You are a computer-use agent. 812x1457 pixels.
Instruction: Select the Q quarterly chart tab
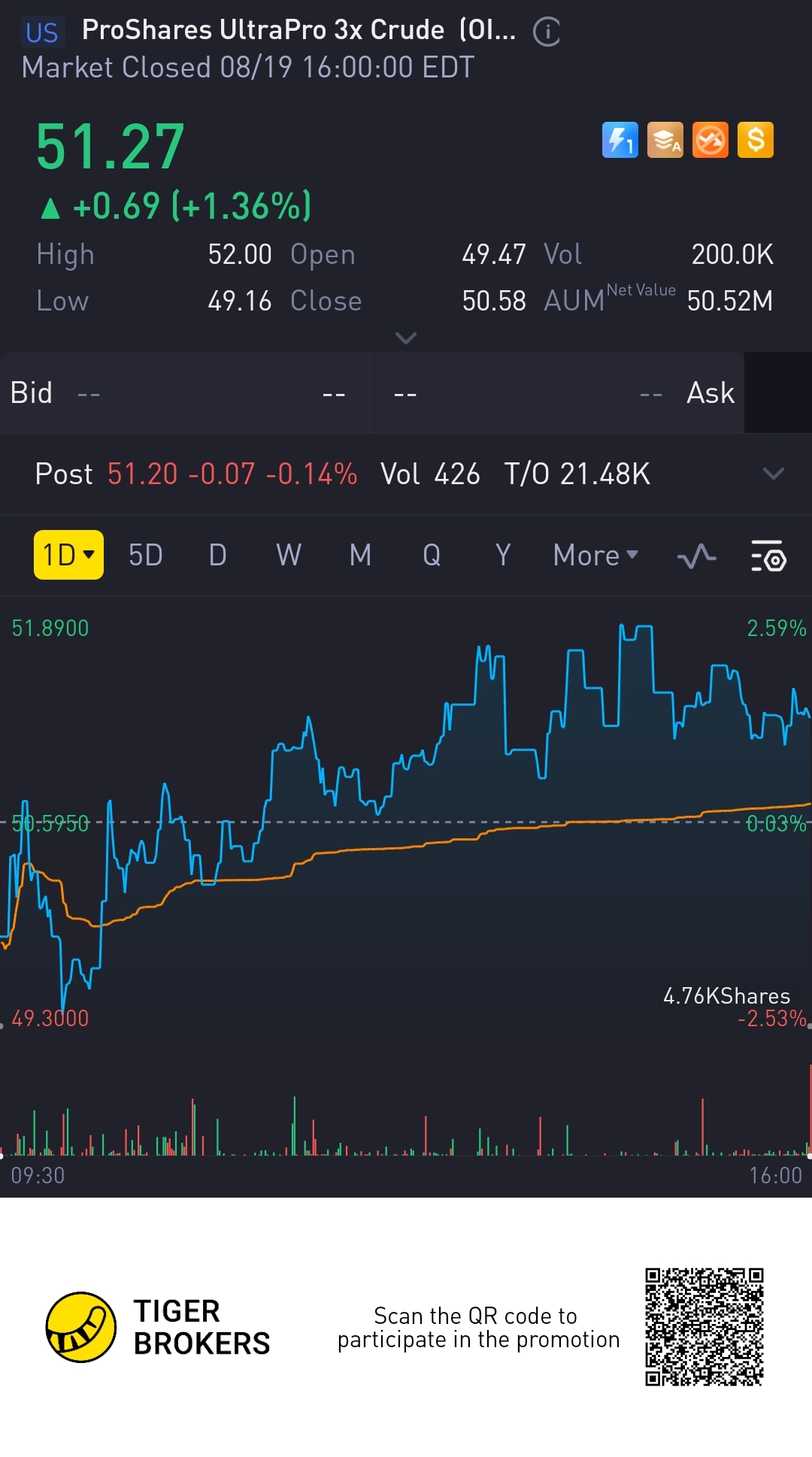click(x=432, y=556)
